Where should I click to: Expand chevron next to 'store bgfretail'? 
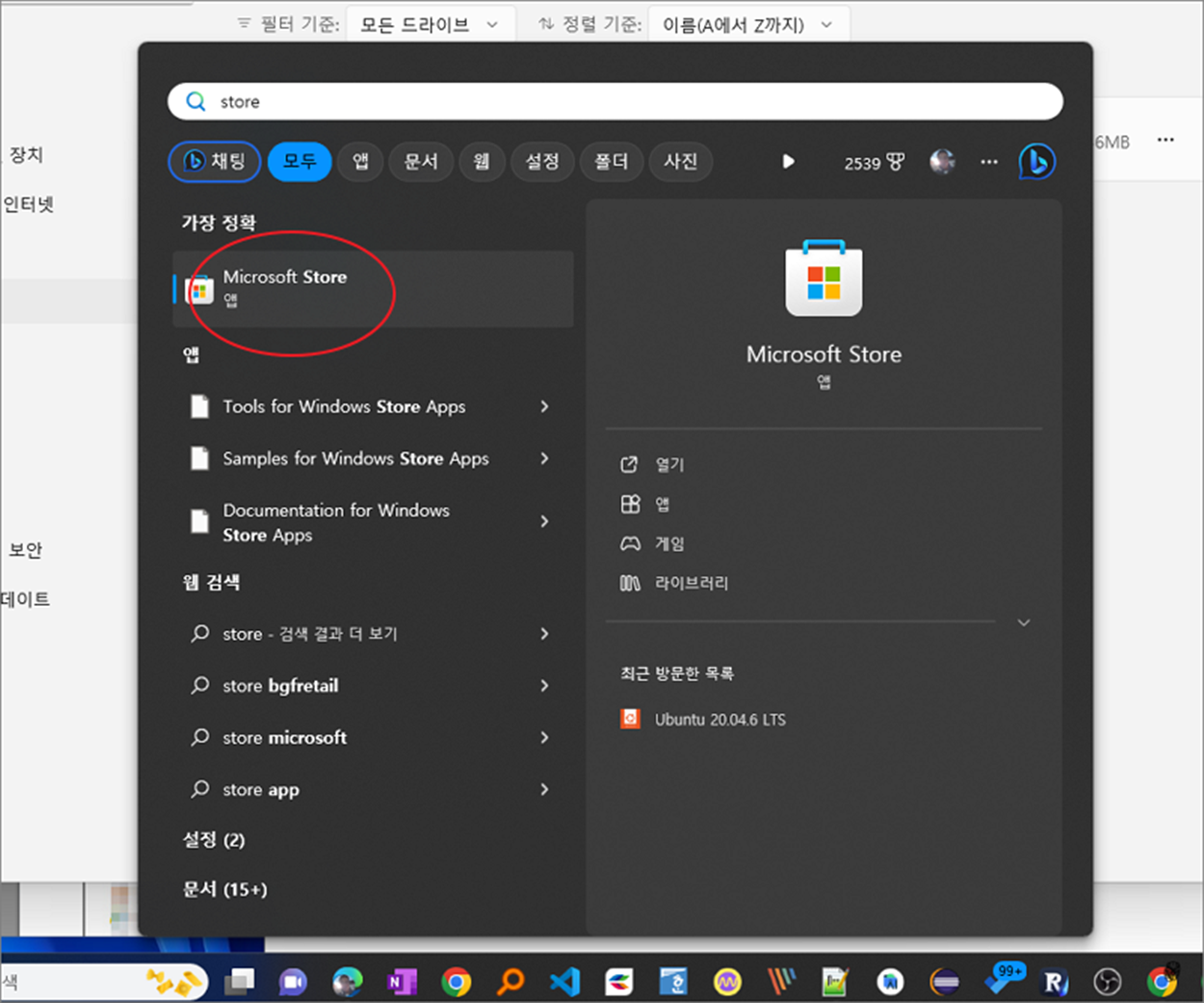point(544,686)
